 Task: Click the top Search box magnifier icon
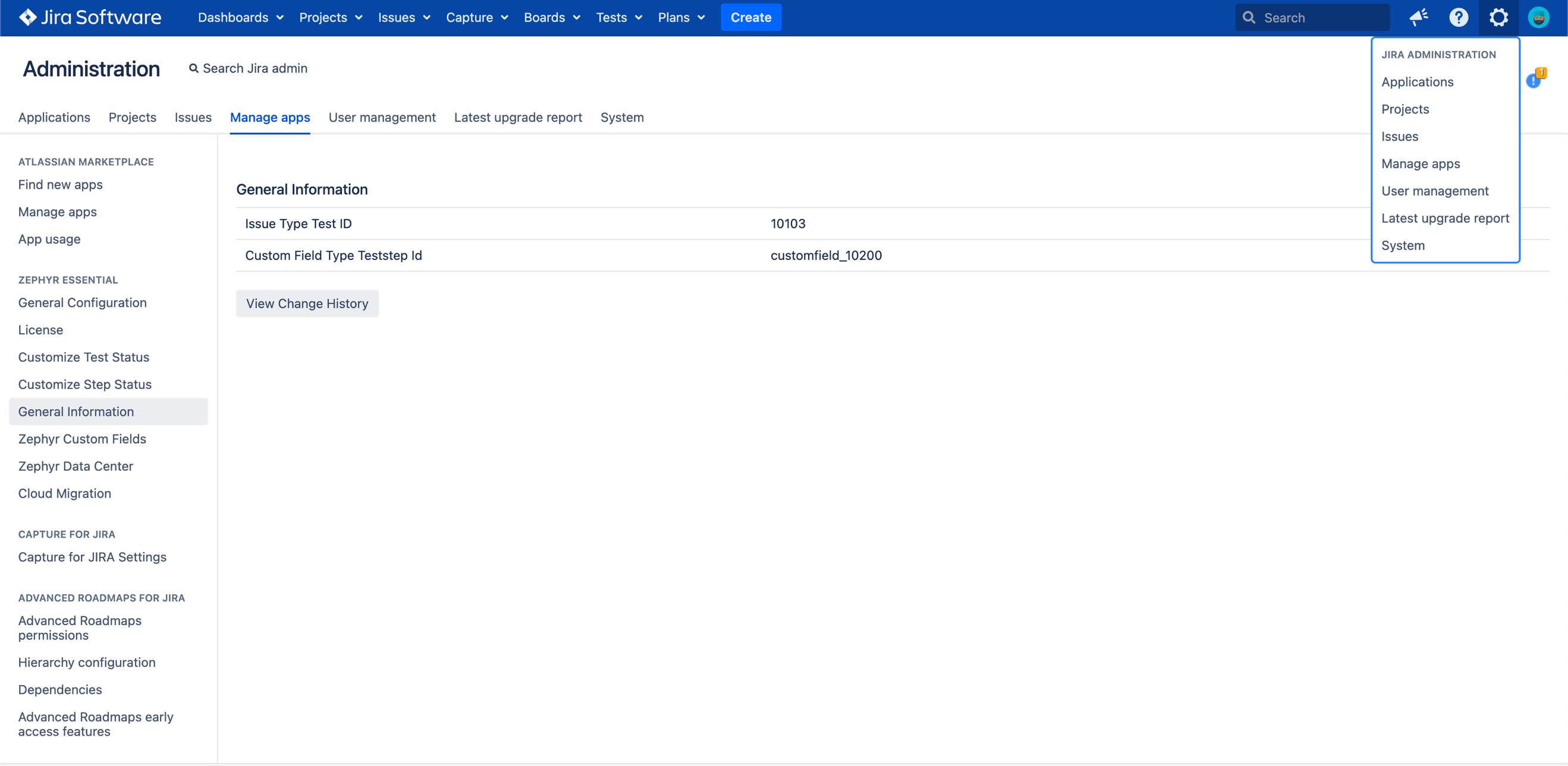coord(1249,18)
